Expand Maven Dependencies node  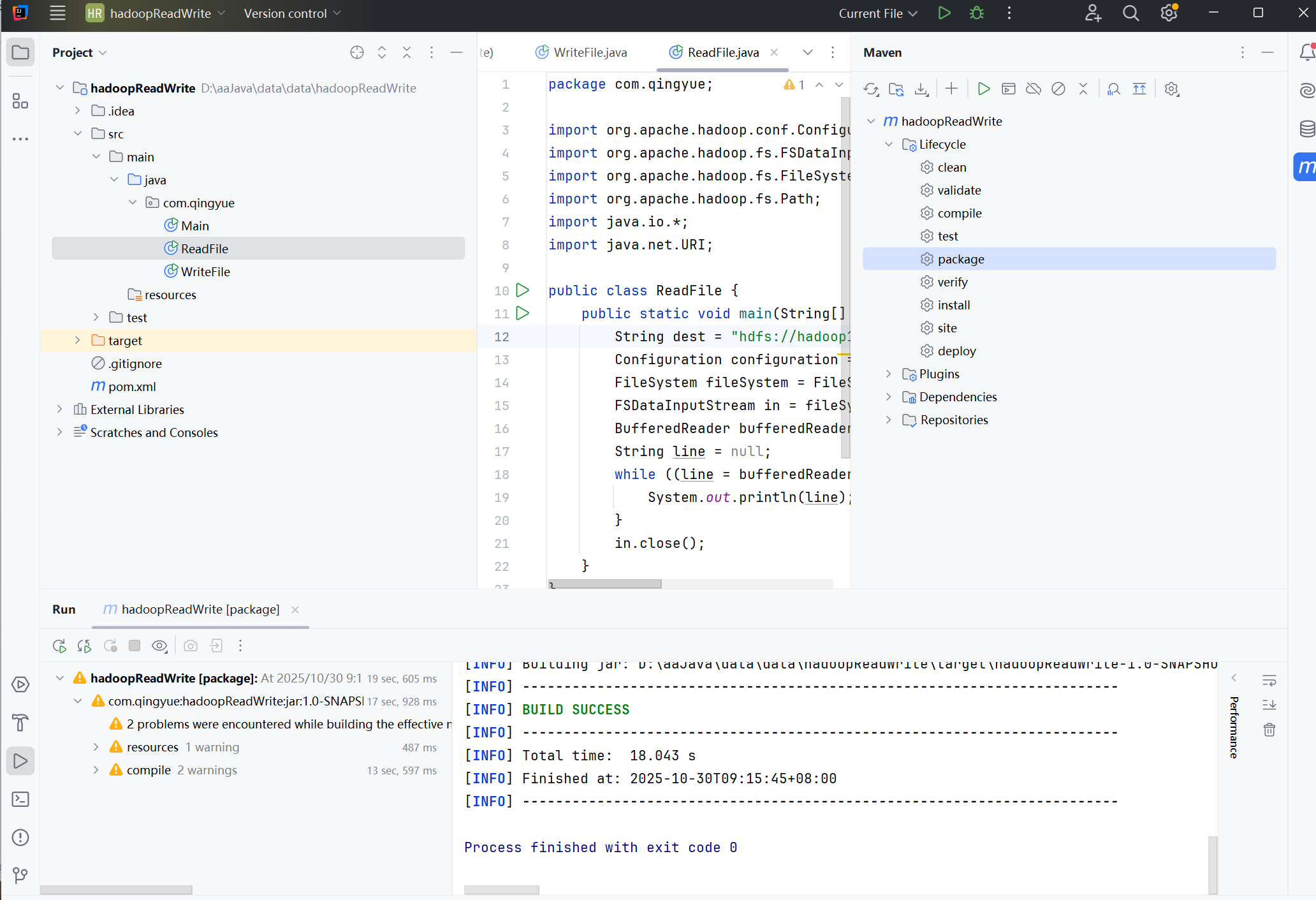tap(889, 397)
